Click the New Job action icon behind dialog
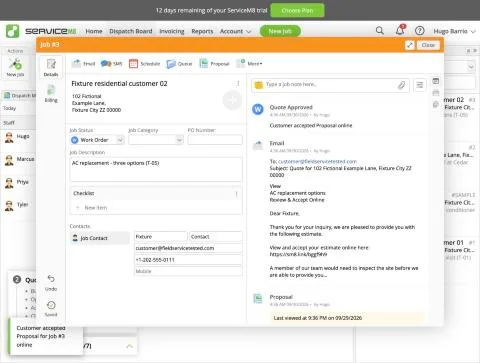Screen dimensions: 480x363 click(15, 67)
